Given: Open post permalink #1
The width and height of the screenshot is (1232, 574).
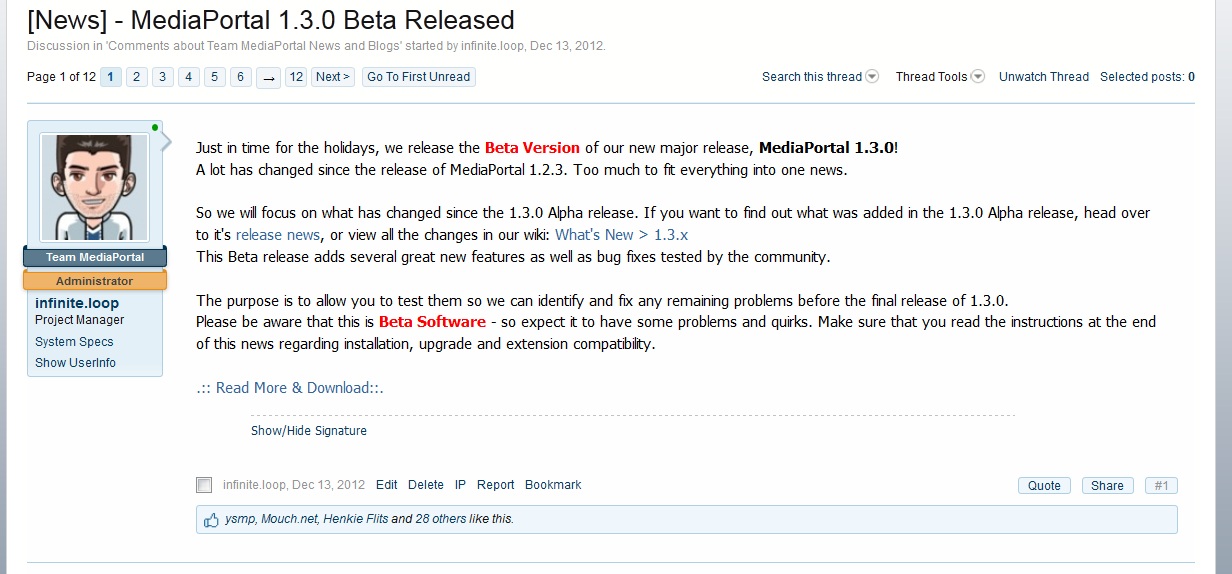Looking at the screenshot, I should [1161, 486].
